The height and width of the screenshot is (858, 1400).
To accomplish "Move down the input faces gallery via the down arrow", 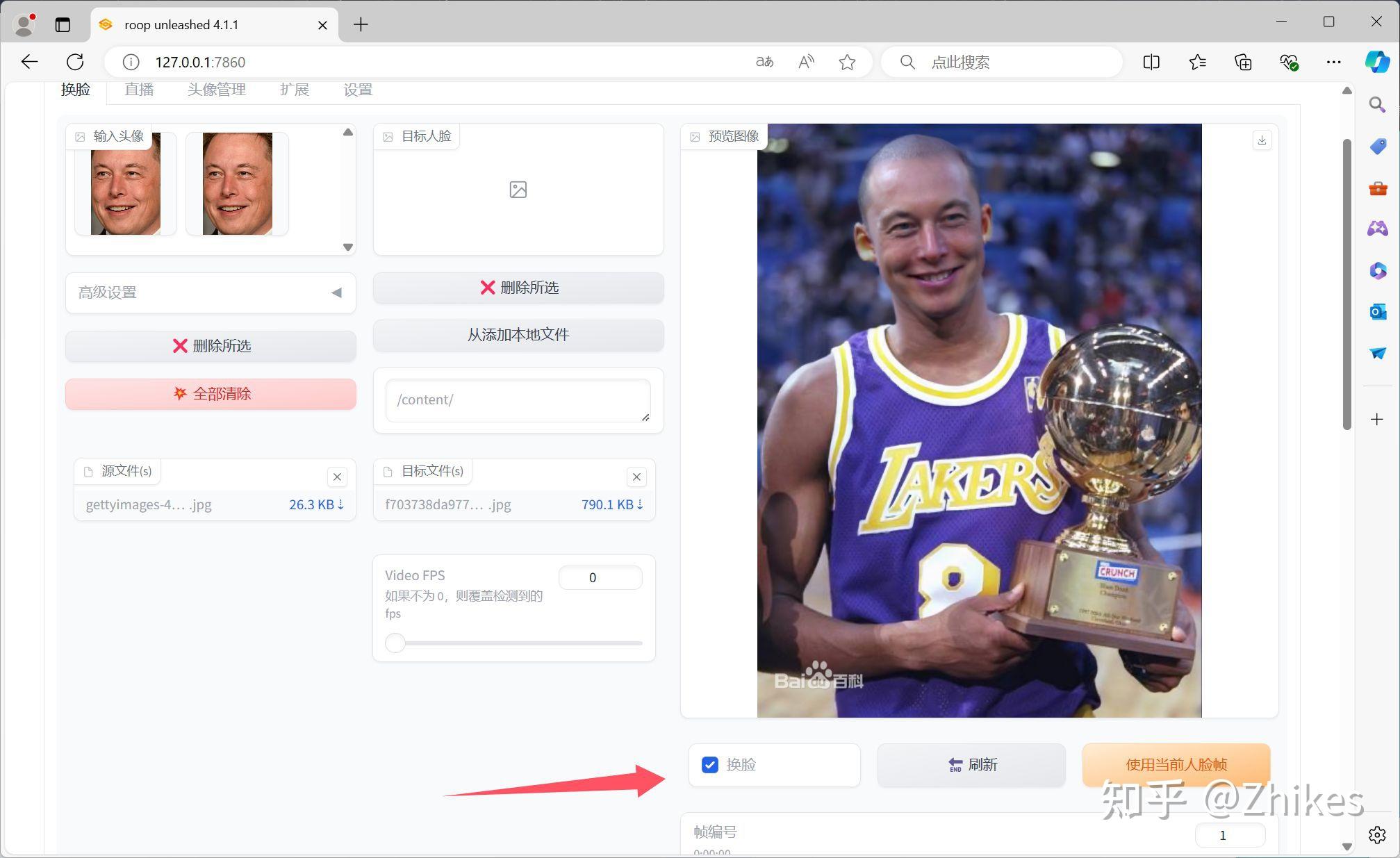I will click(x=348, y=247).
